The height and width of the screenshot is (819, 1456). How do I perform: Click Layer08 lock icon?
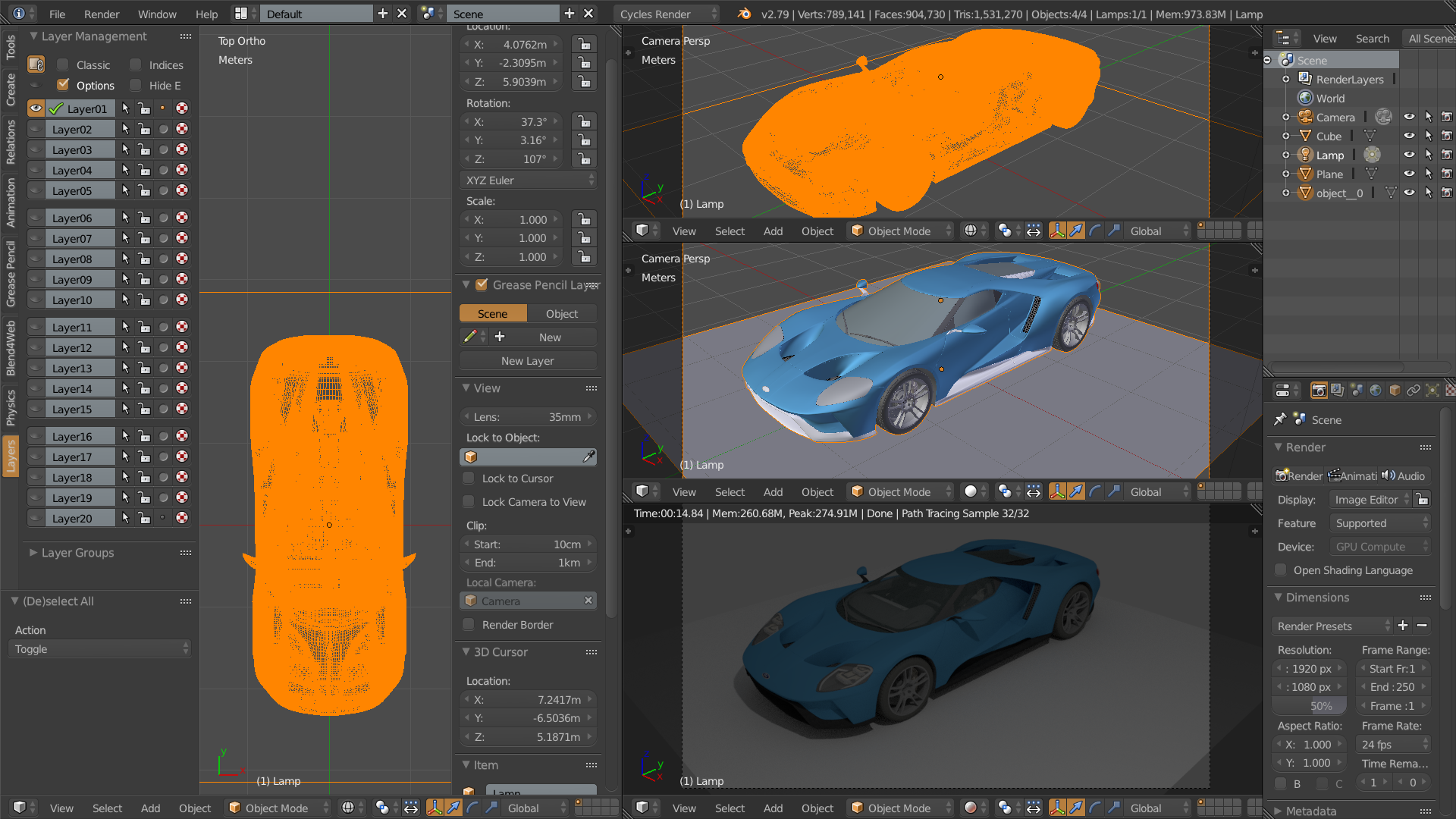144,259
